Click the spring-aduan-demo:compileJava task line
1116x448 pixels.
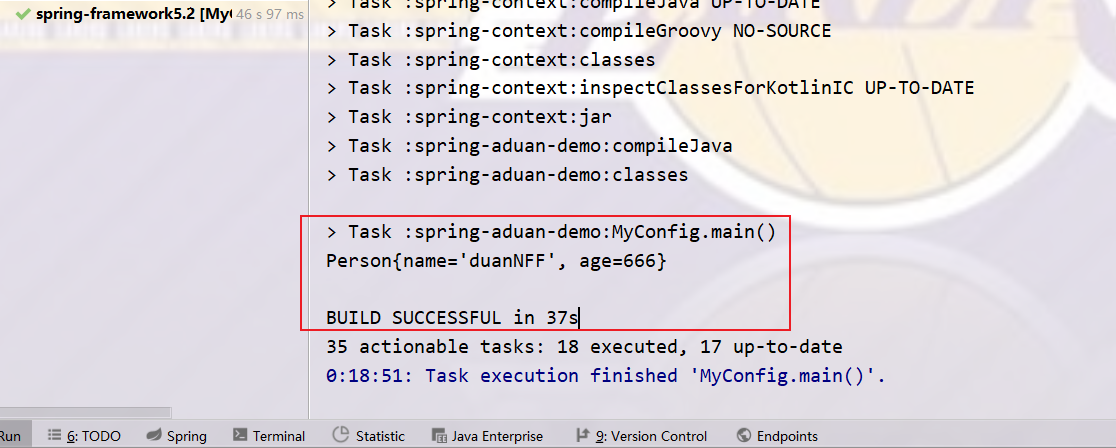529,146
